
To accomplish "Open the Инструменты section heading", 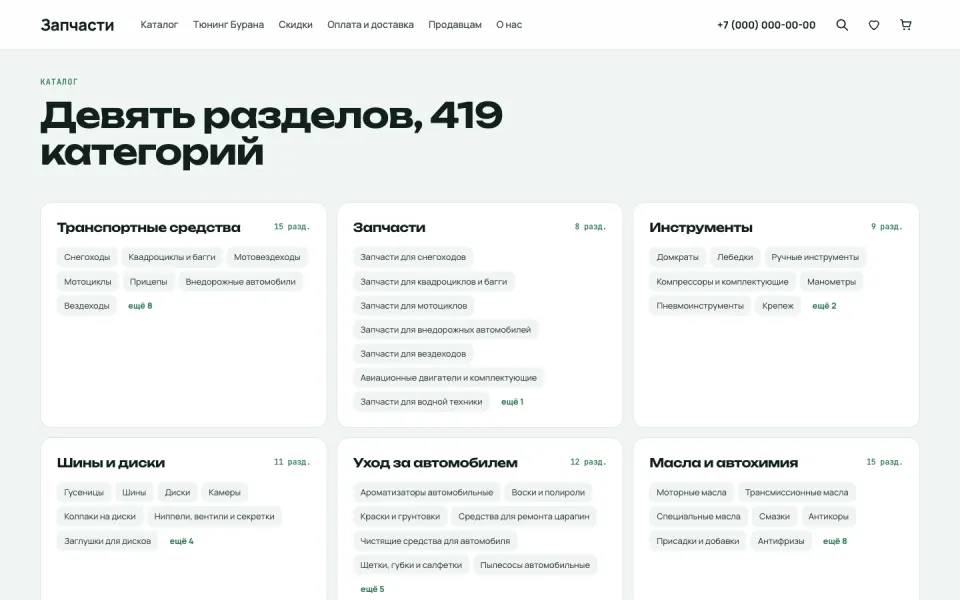I will tap(700, 227).
